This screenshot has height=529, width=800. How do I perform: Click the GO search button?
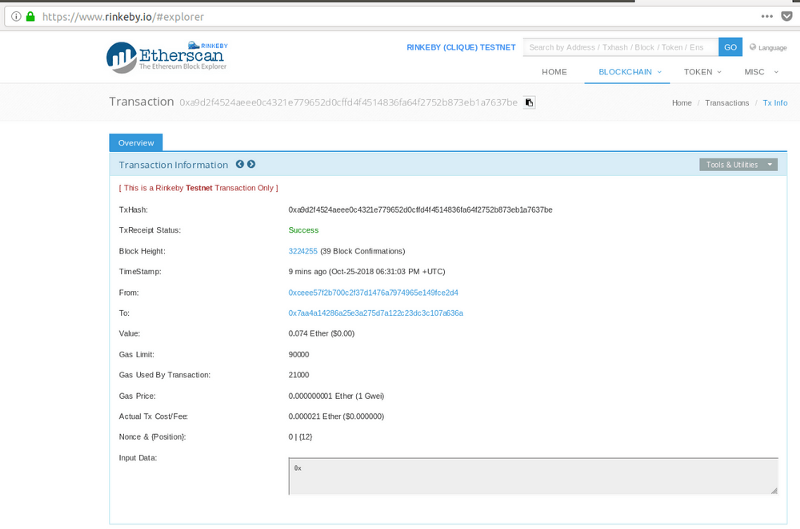pos(730,47)
